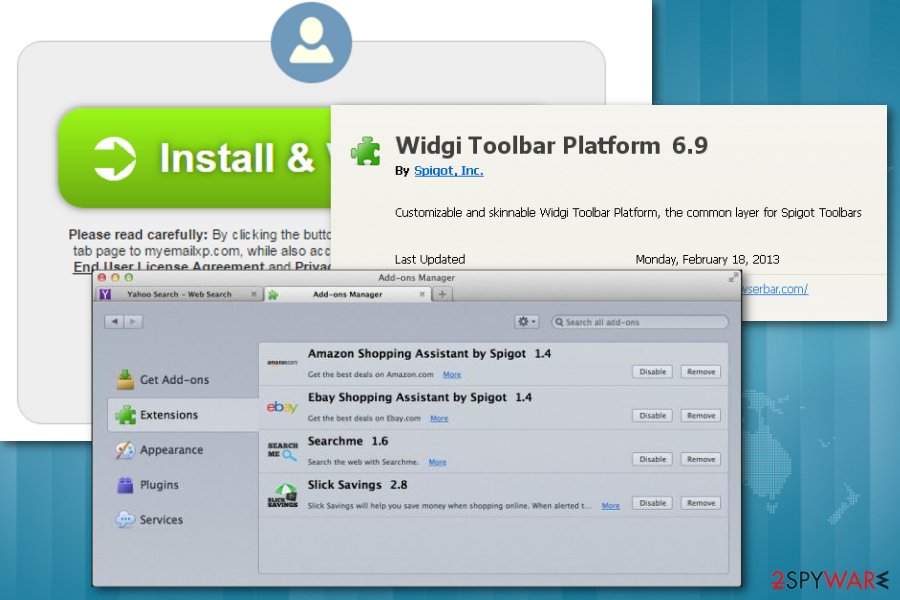The height and width of the screenshot is (600, 900).
Task: Disable Amazon Shopping Assistant by Spigot
Action: [x=653, y=372]
